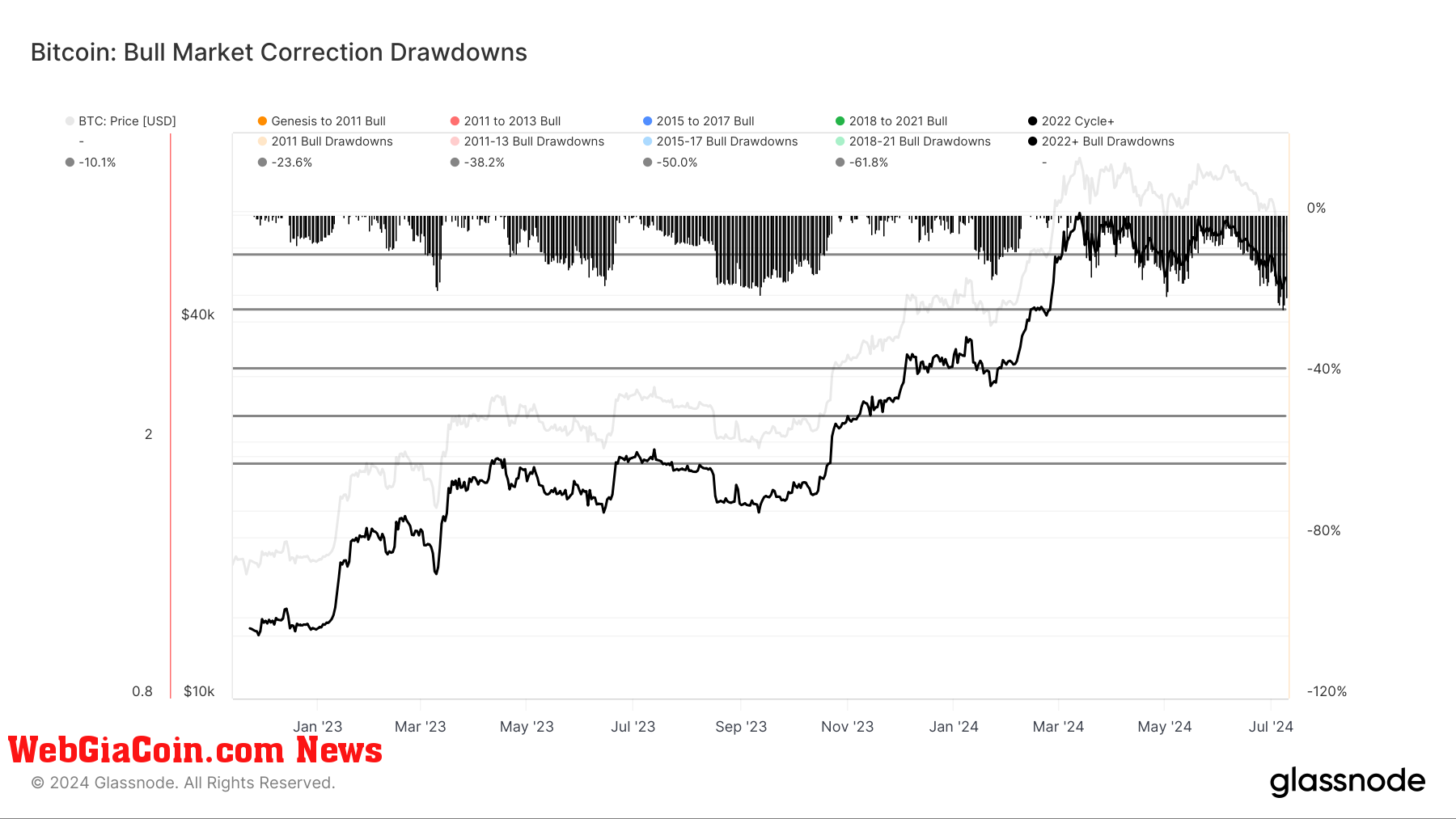The height and width of the screenshot is (819, 1456).
Task: Toggle 2018-21 Bull Drawdowns legend series
Action: [x=913, y=141]
